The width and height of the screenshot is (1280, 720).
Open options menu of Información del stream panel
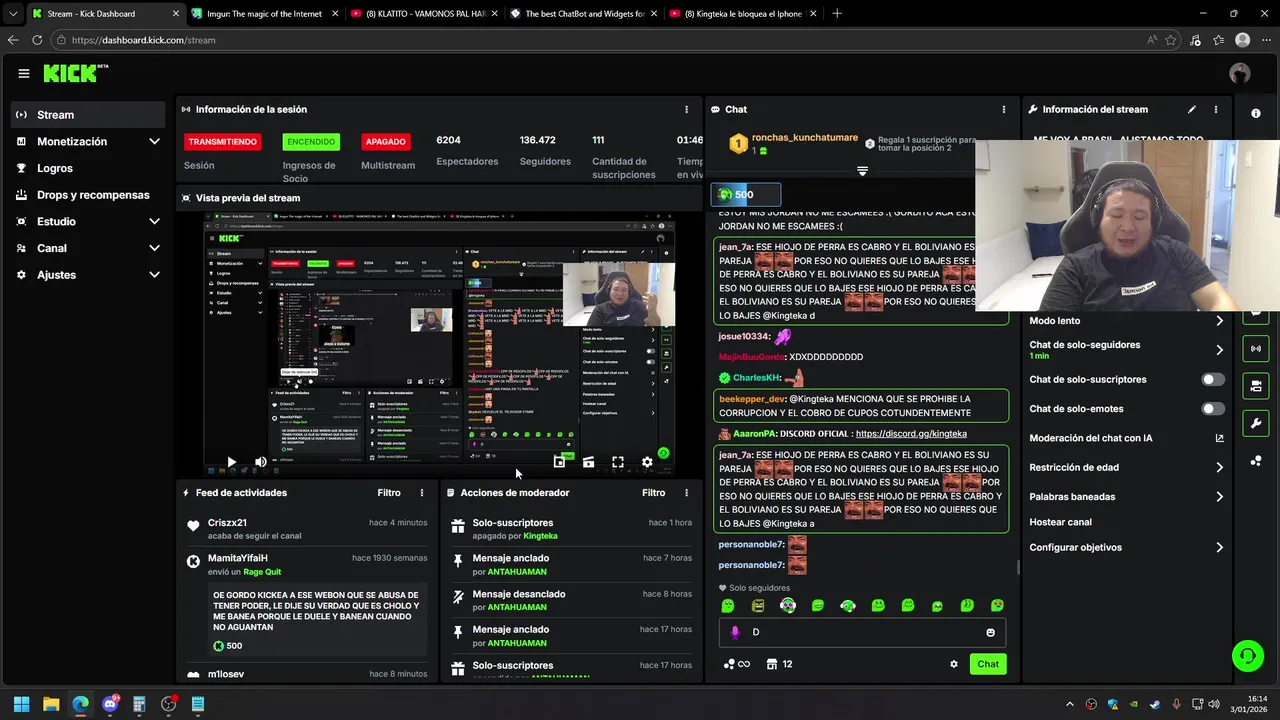point(1216,110)
